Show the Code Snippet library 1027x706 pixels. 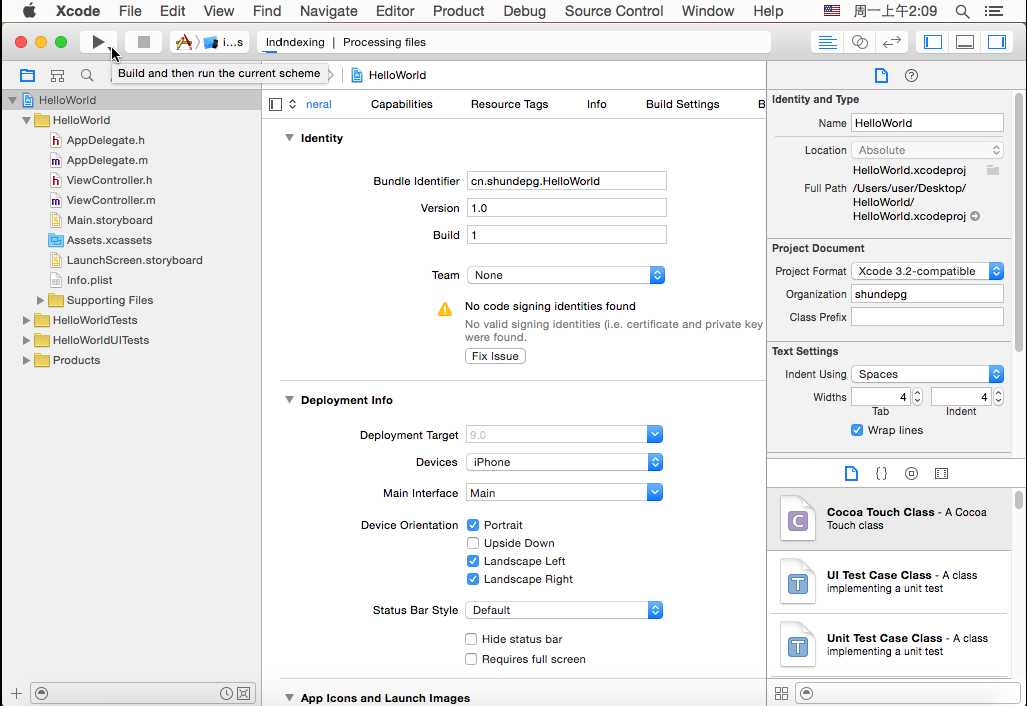(881, 474)
